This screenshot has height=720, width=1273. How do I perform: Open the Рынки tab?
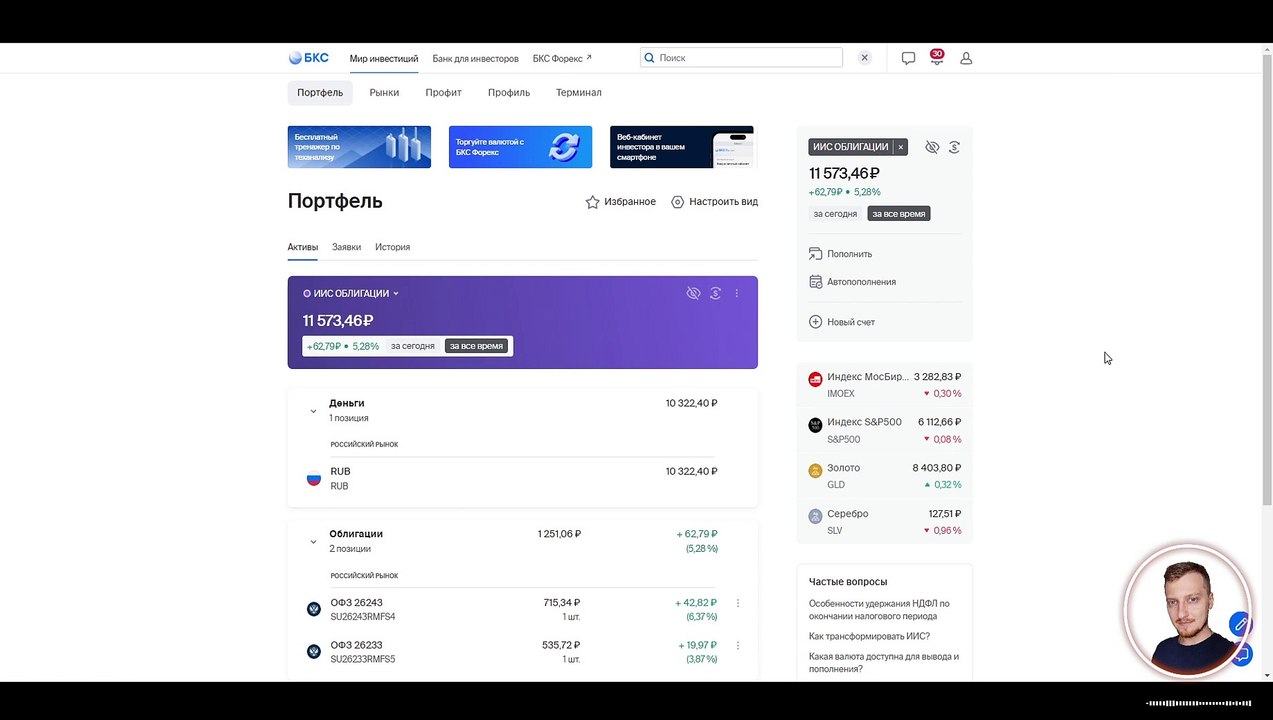click(384, 93)
